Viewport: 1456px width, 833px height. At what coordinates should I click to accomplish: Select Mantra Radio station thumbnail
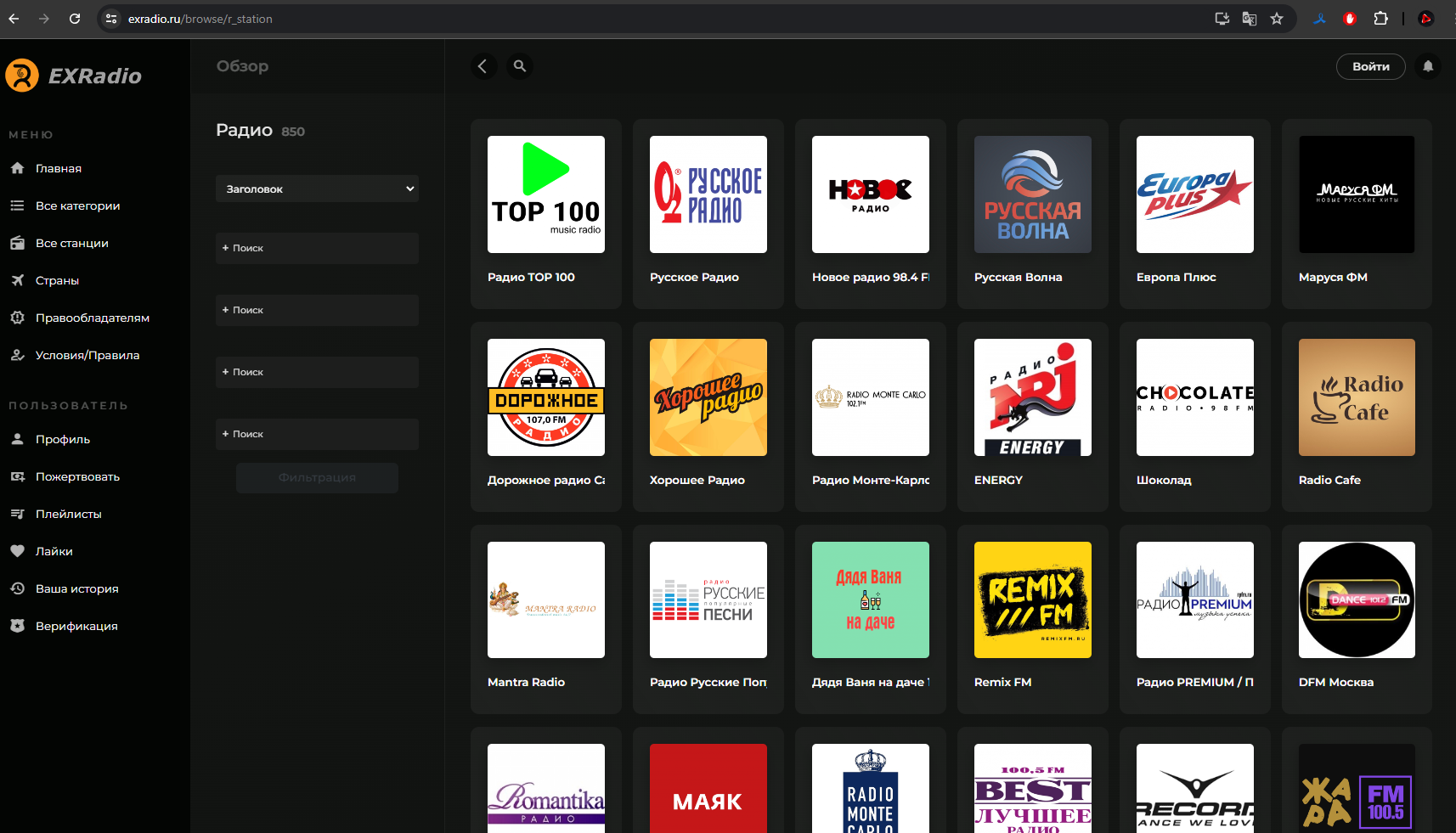(x=546, y=599)
